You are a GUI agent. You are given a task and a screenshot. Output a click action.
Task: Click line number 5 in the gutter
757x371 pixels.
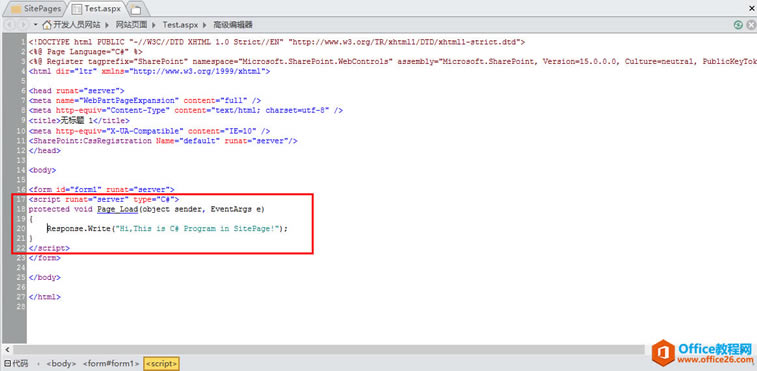(24, 81)
